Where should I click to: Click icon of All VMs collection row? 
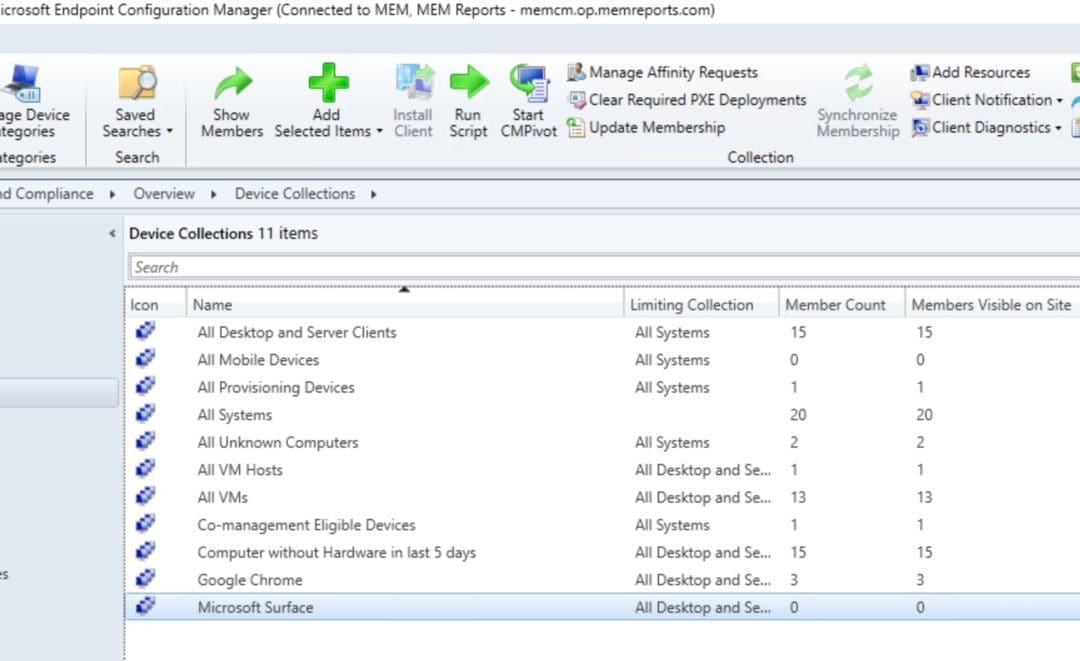[x=145, y=496]
